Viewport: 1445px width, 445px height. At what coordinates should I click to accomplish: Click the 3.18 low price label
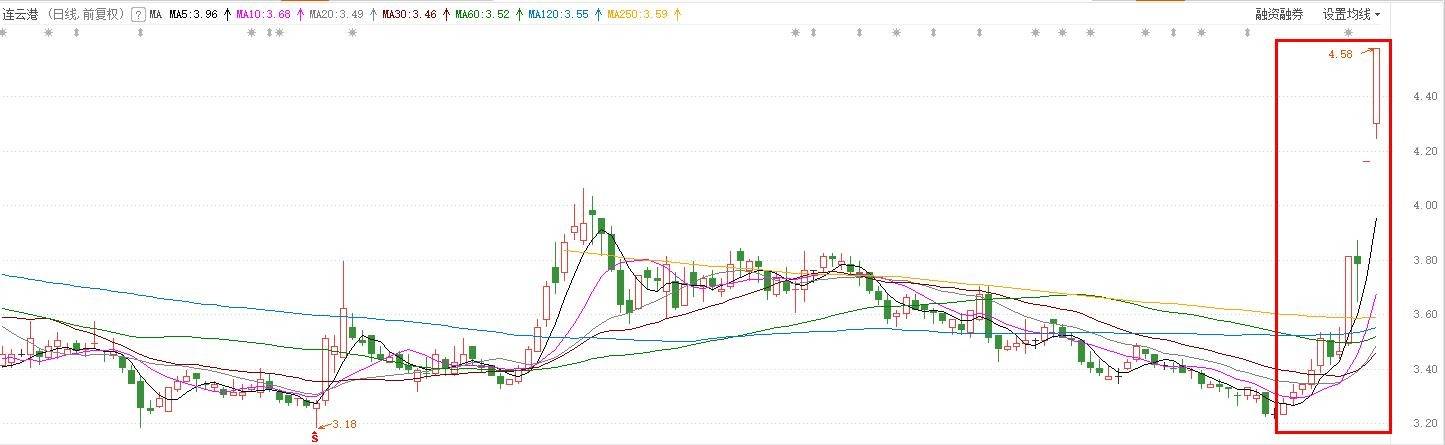coord(343,424)
